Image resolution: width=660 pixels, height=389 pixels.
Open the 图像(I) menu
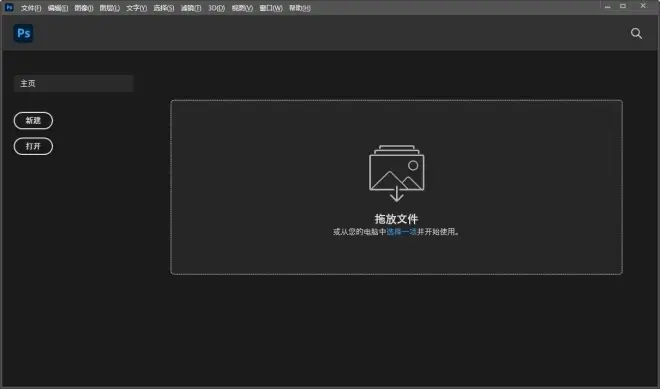click(84, 8)
